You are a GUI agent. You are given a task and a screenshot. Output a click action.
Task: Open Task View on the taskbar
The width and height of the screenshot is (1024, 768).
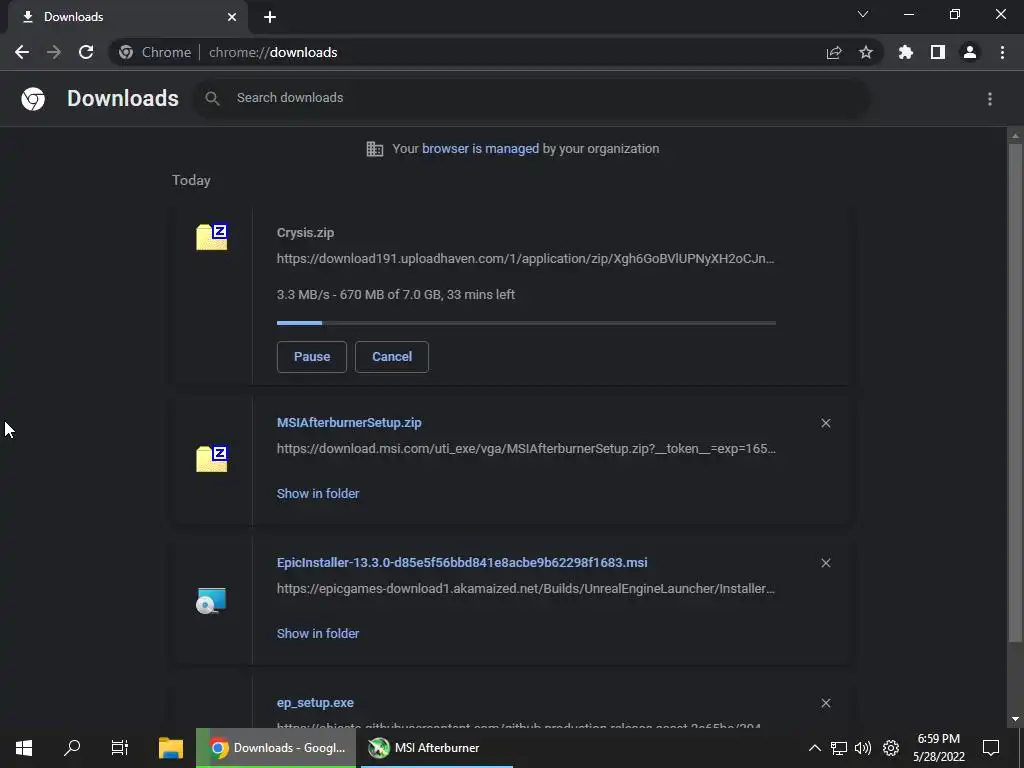coord(120,748)
